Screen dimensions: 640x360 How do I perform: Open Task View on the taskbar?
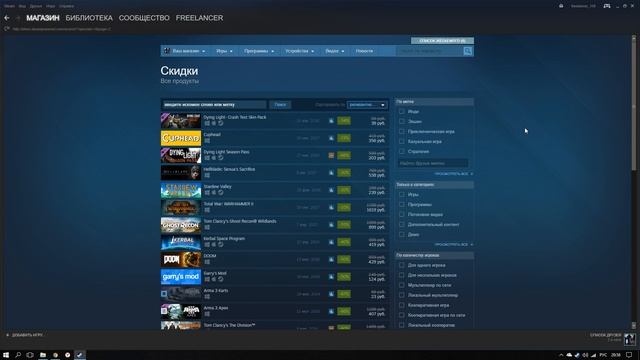(x=30, y=355)
